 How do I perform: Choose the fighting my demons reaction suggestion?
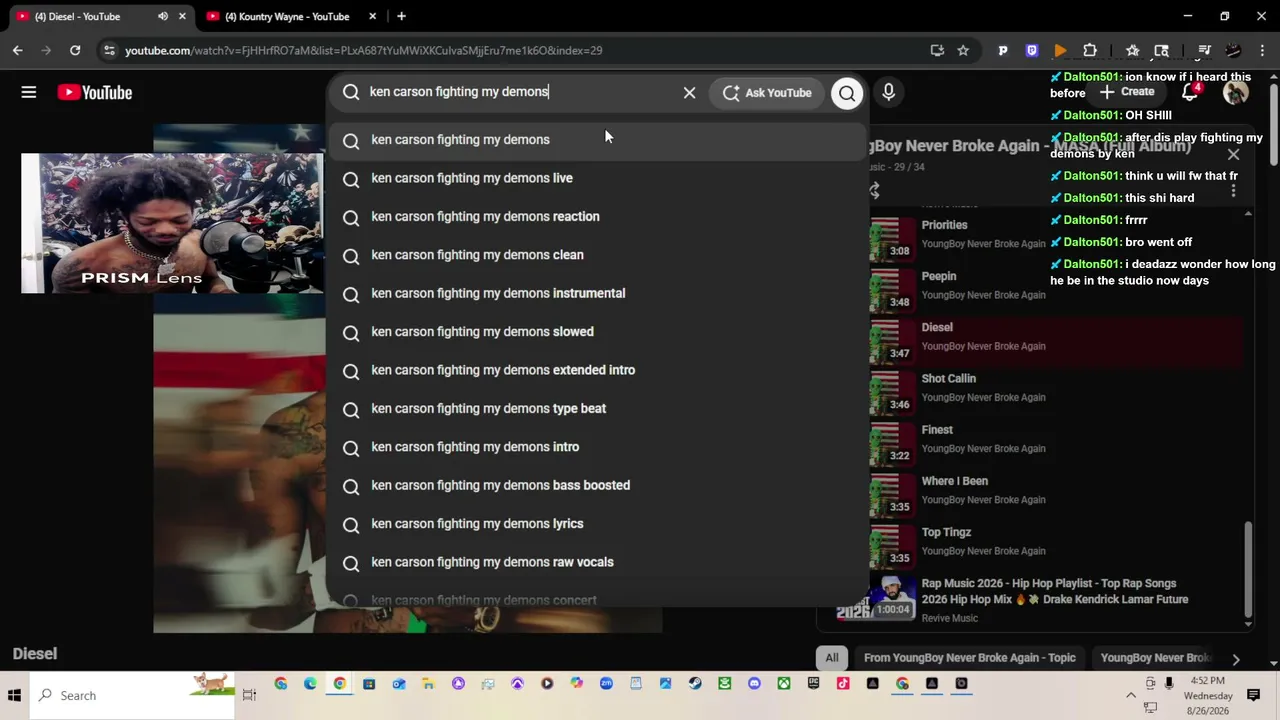tap(597, 217)
